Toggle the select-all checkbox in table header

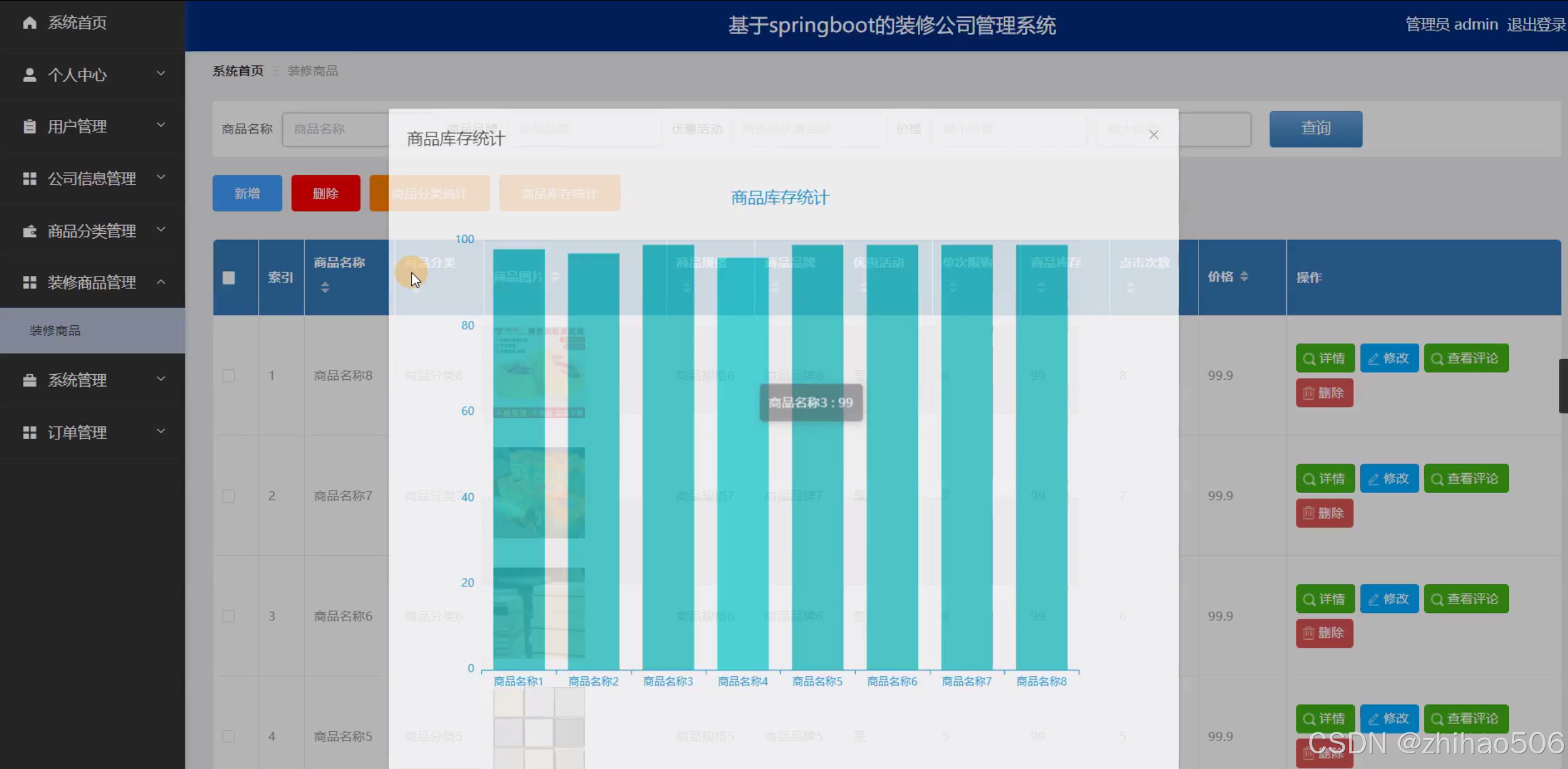point(229,278)
